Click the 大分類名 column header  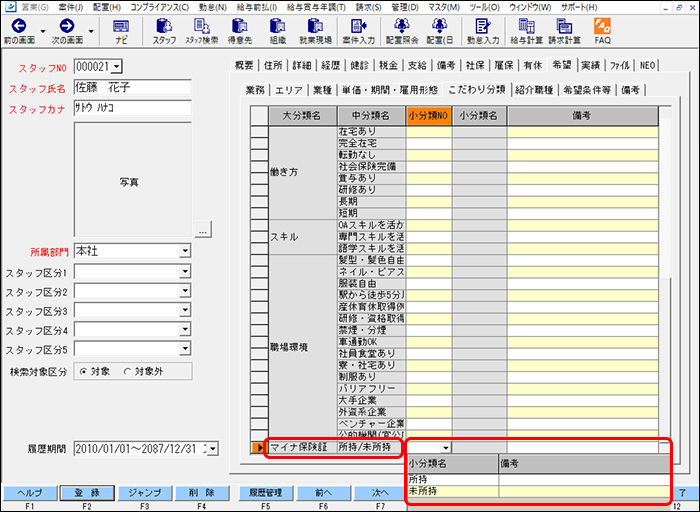[302, 116]
